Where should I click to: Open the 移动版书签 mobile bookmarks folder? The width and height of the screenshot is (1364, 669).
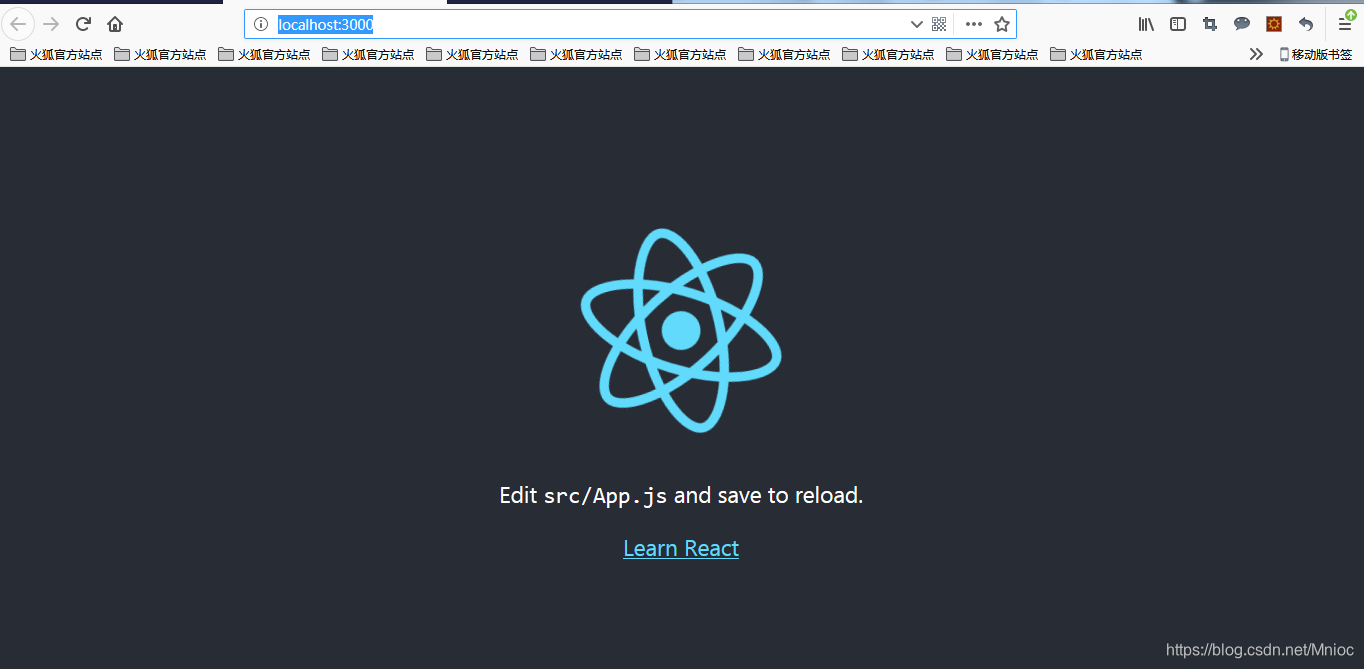pos(1315,55)
